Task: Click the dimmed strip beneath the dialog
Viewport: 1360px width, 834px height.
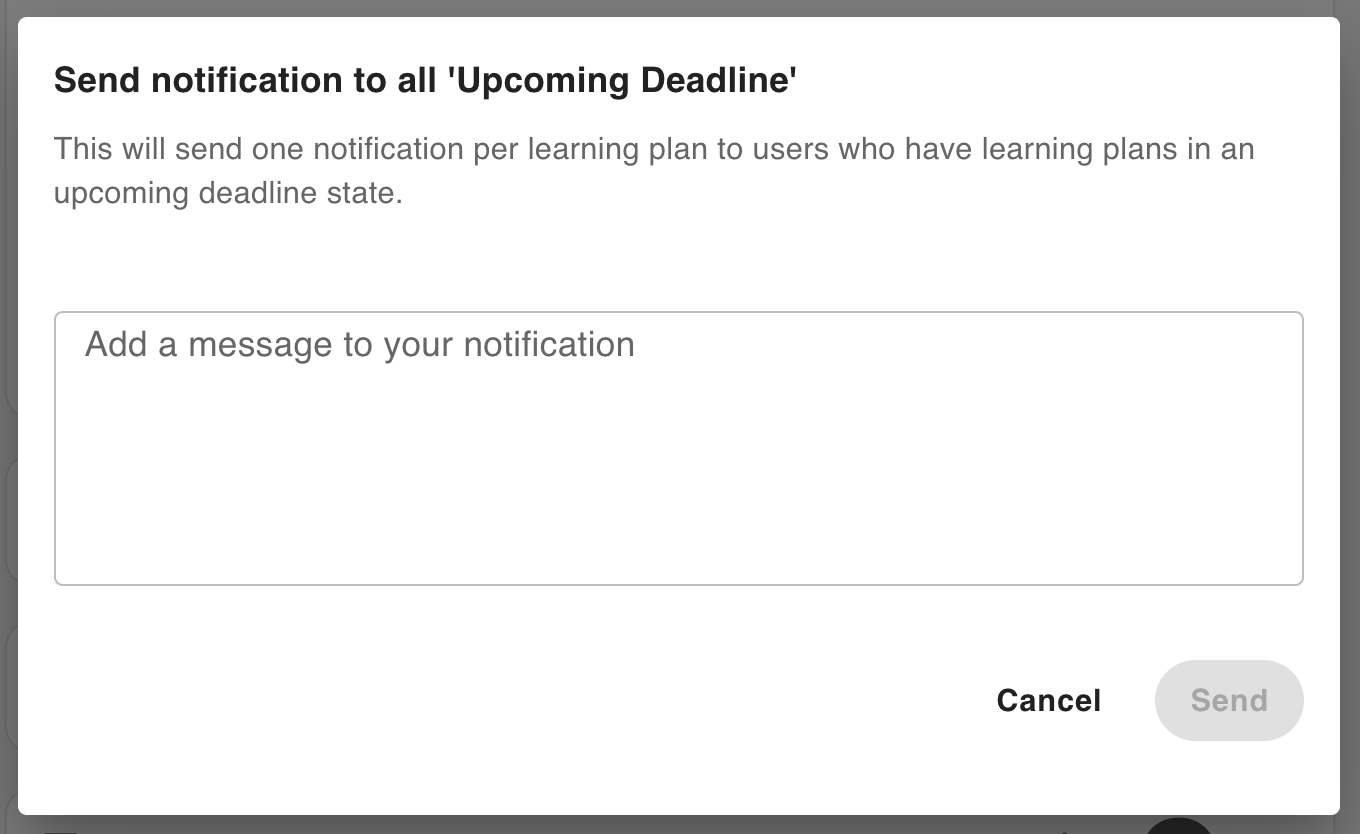Action: 600,825
